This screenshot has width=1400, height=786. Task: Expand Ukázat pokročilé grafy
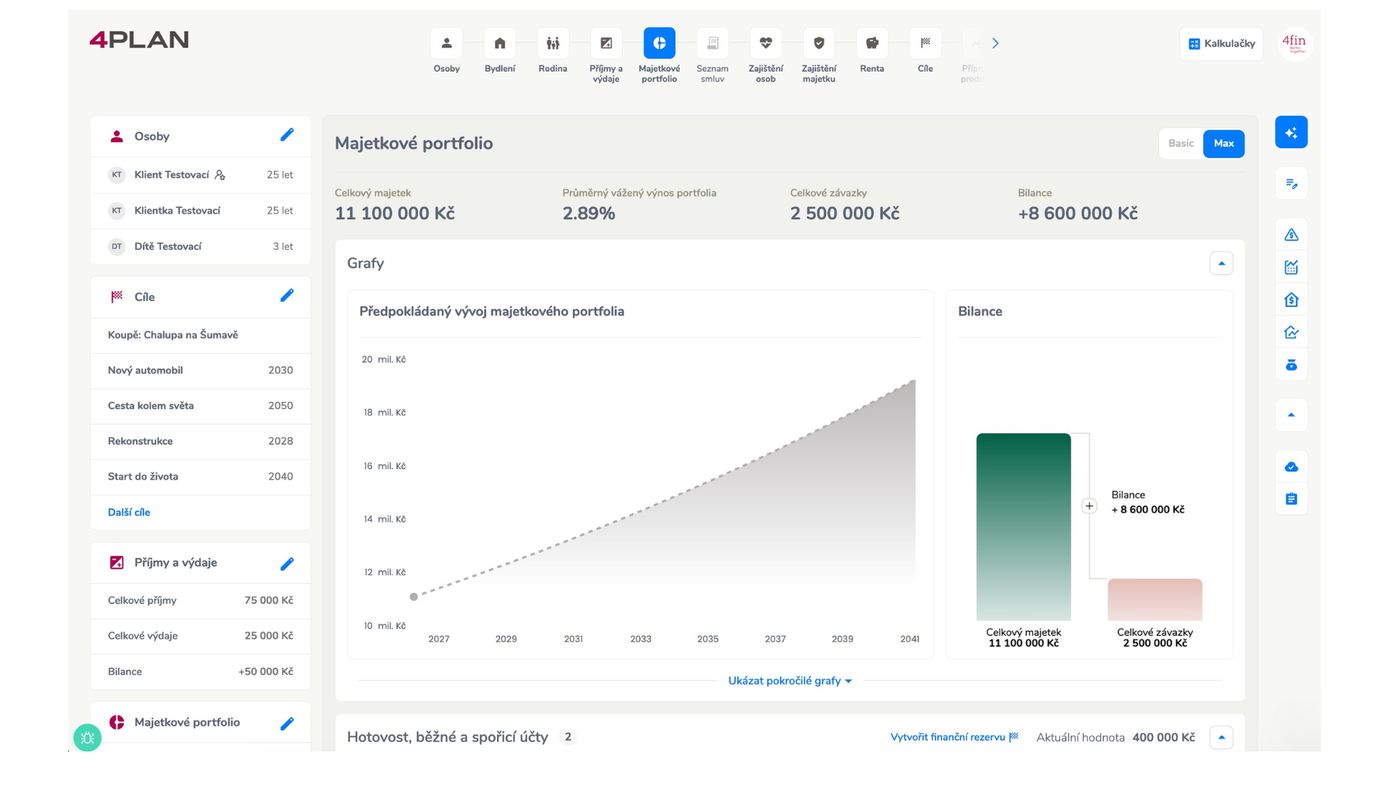(x=789, y=680)
